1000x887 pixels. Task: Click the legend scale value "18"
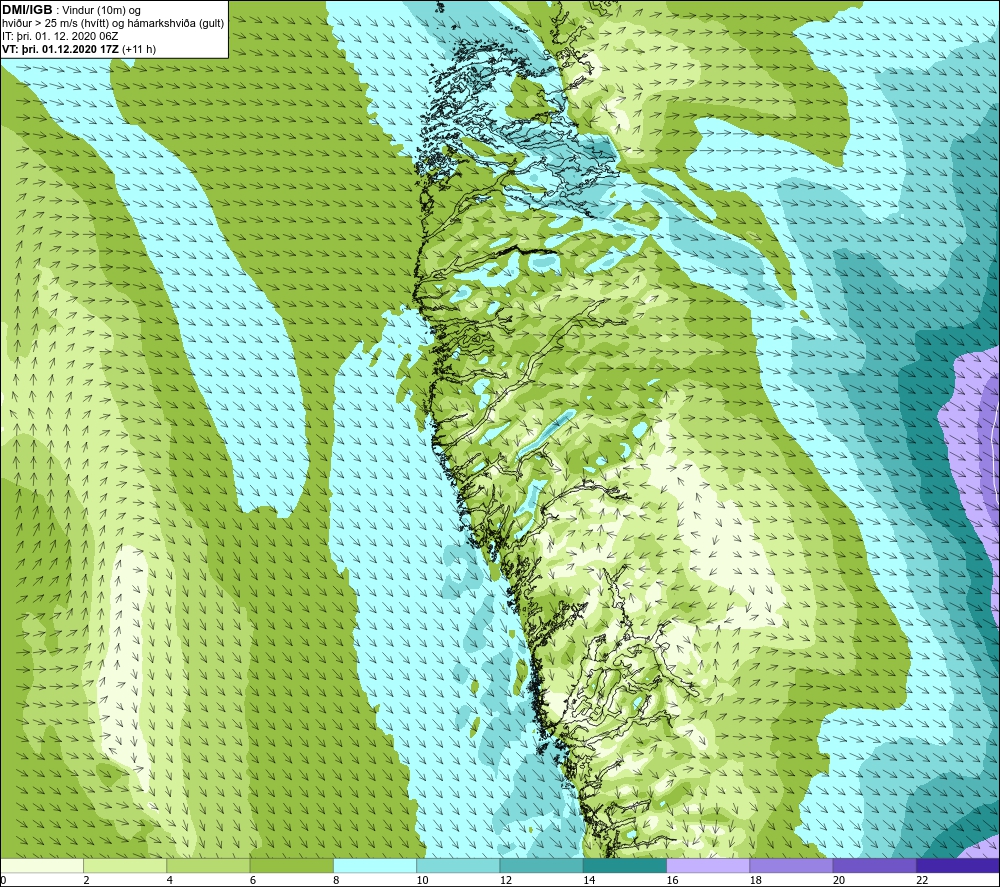click(755, 880)
